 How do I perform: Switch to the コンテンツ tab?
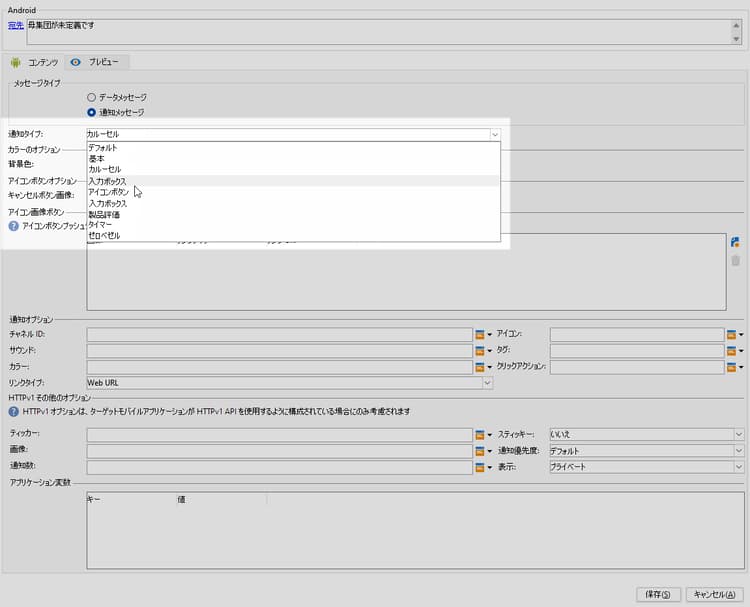click(x=34, y=62)
